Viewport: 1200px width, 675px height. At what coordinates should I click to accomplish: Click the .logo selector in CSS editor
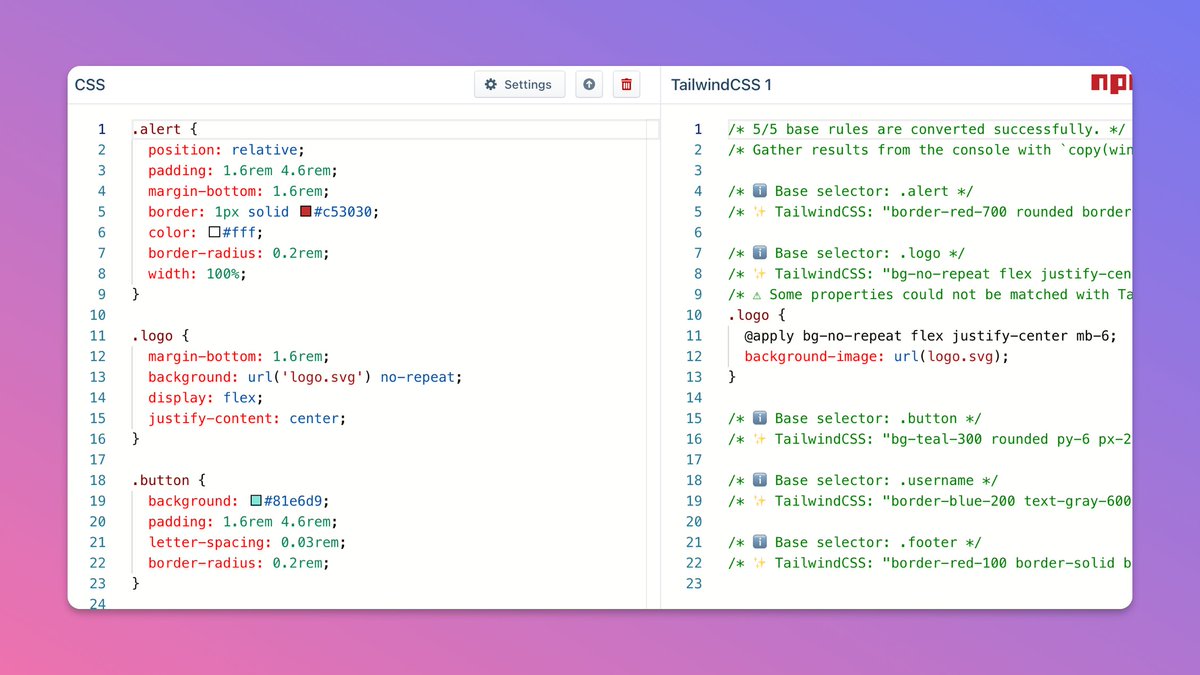pos(161,336)
